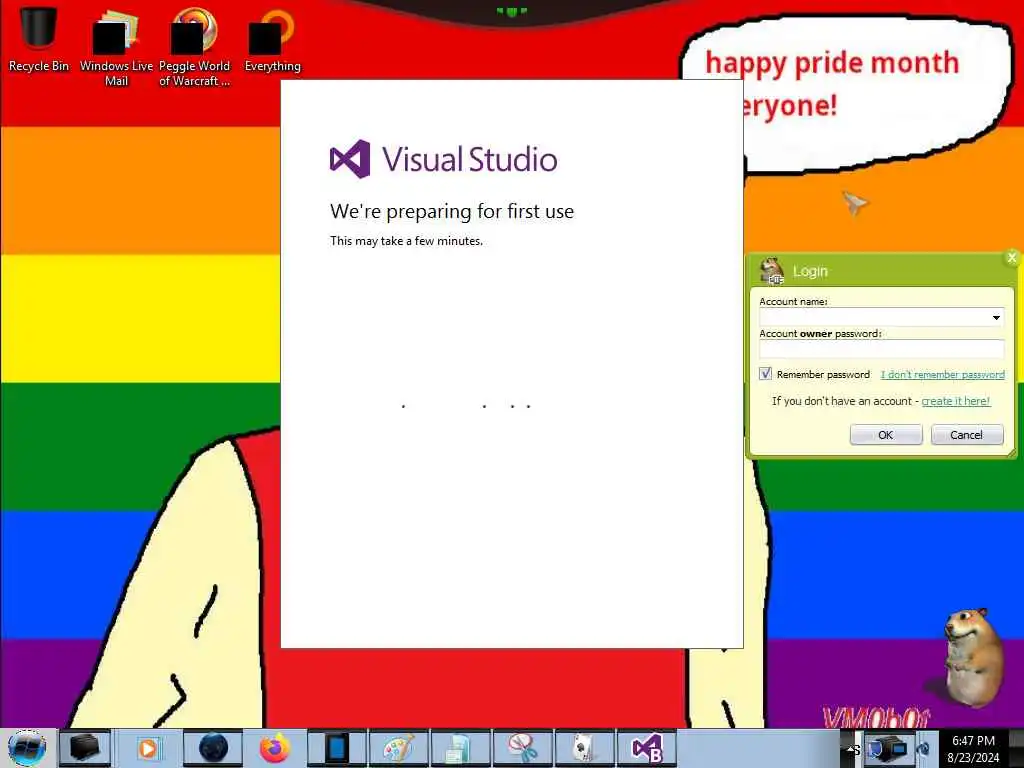Confirm Login with OK button
Screen dimensions: 1024x768
coord(886,435)
